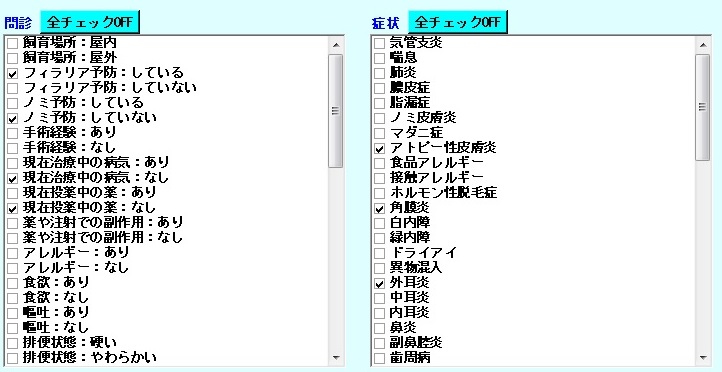The width and height of the screenshot is (722, 372).
Task: Check 内耳炎 symptom
Action: [379, 314]
